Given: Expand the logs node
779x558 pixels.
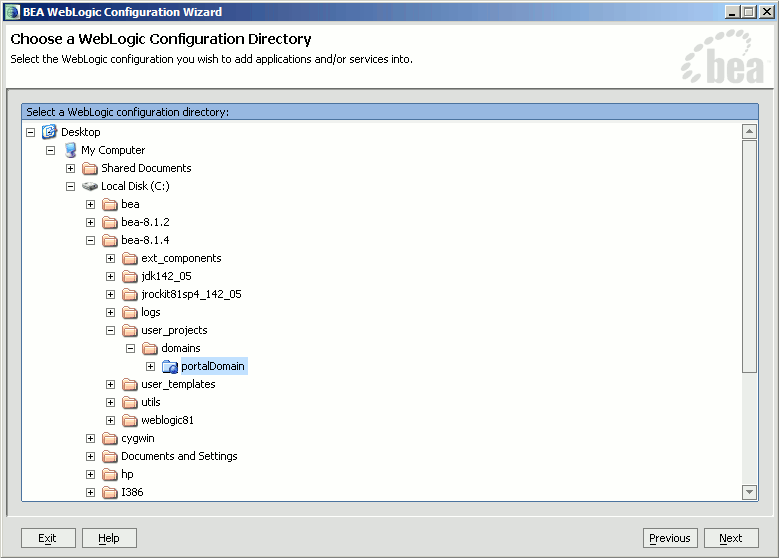Looking at the screenshot, I should 110,313.
